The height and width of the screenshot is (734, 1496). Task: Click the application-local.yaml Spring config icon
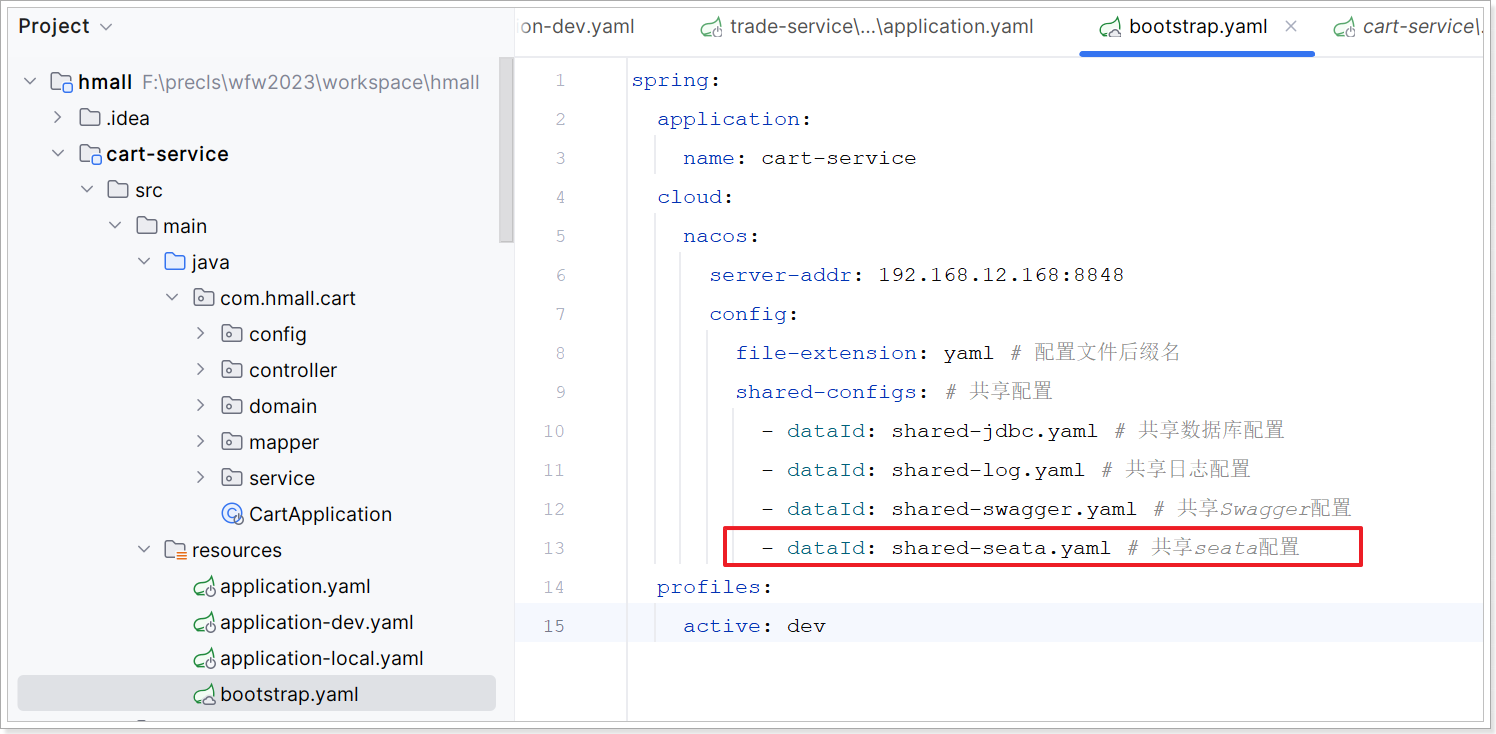tap(204, 659)
